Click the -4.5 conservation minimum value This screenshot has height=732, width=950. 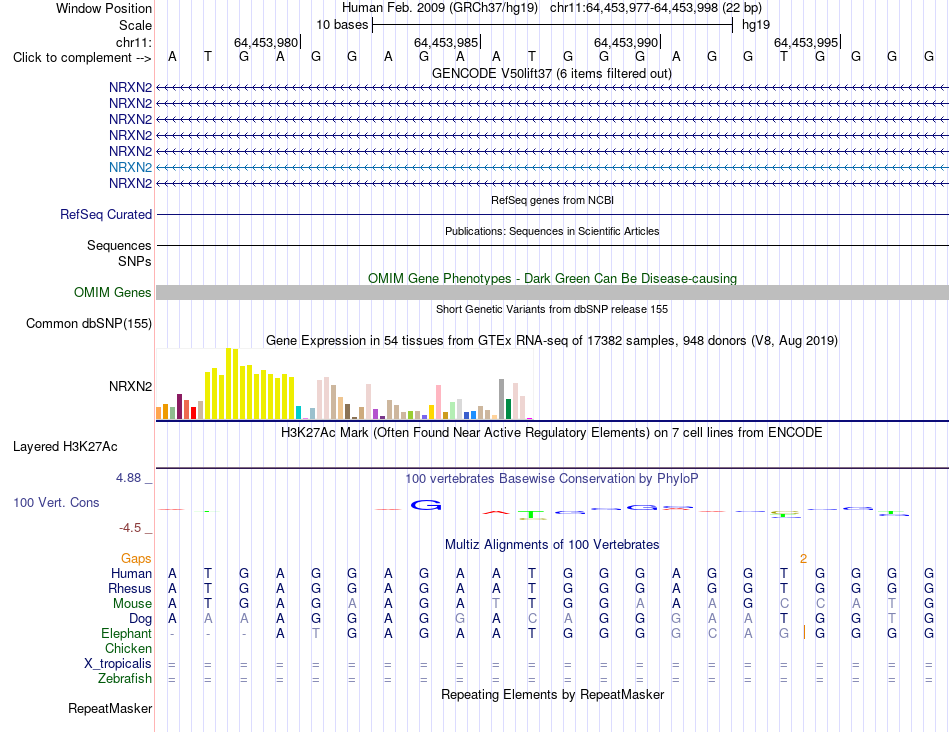tap(130, 528)
